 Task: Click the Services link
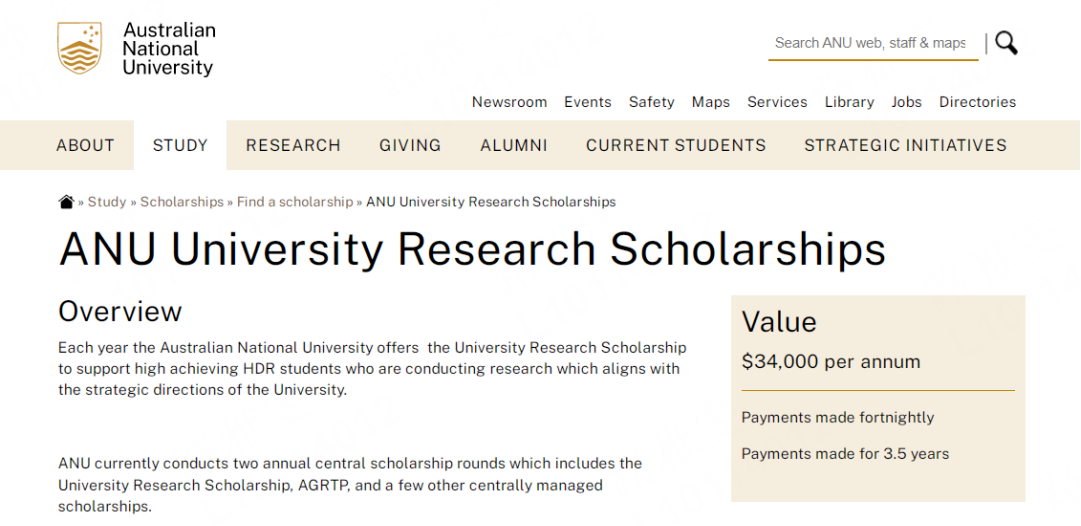click(x=777, y=102)
